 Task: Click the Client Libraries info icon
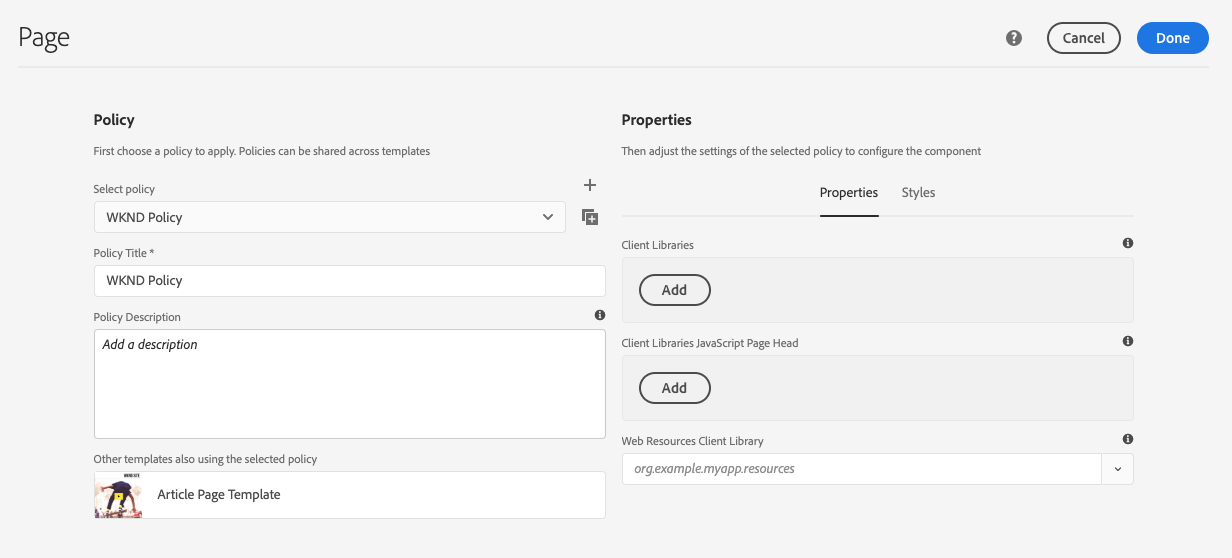pos(1128,243)
